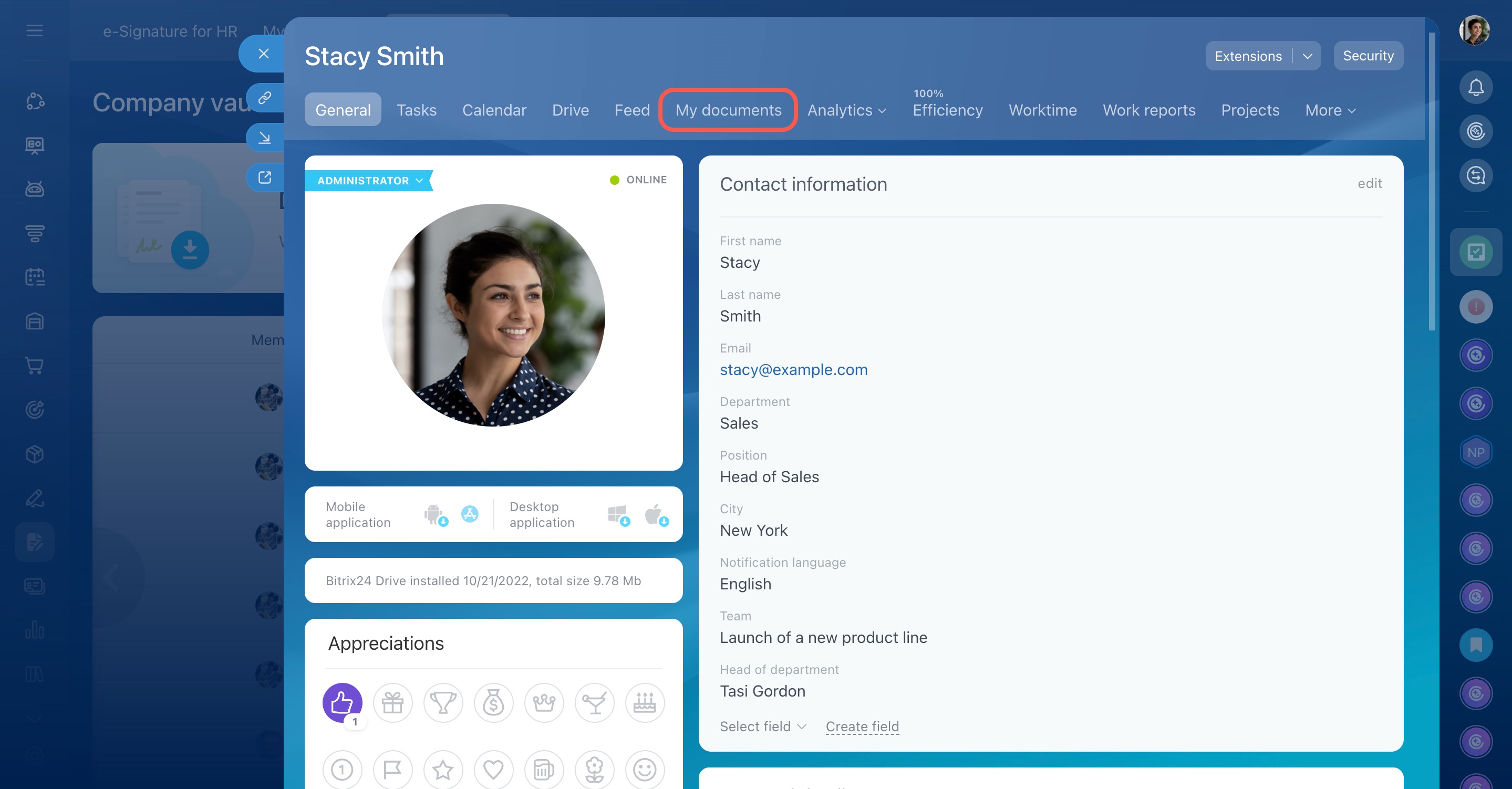Open the NP hexagon chat in right sidebar
Screen dimensions: 1512x789
point(1476,452)
